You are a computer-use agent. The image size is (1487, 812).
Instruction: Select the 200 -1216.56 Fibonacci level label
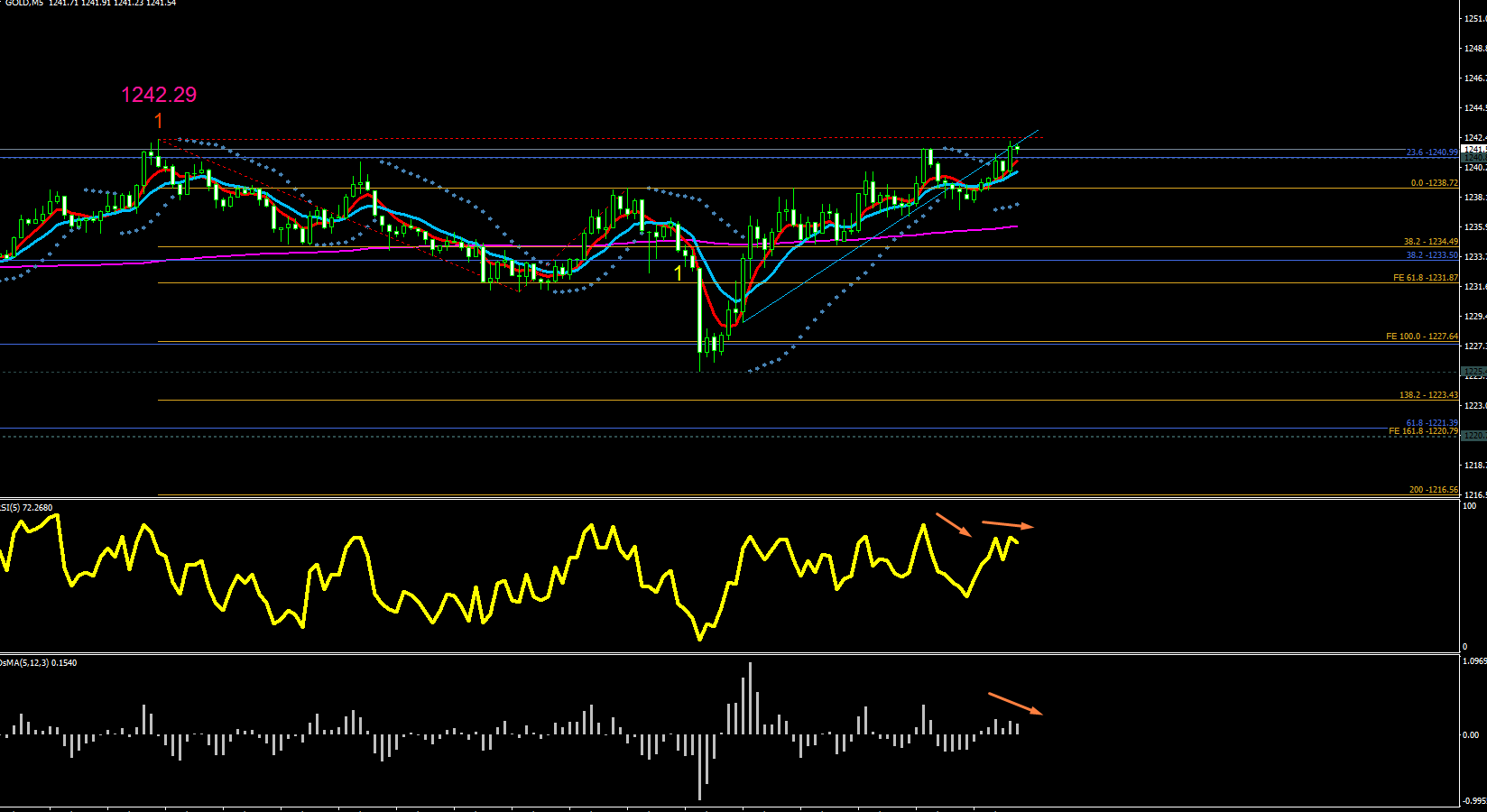tap(1434, 490)
